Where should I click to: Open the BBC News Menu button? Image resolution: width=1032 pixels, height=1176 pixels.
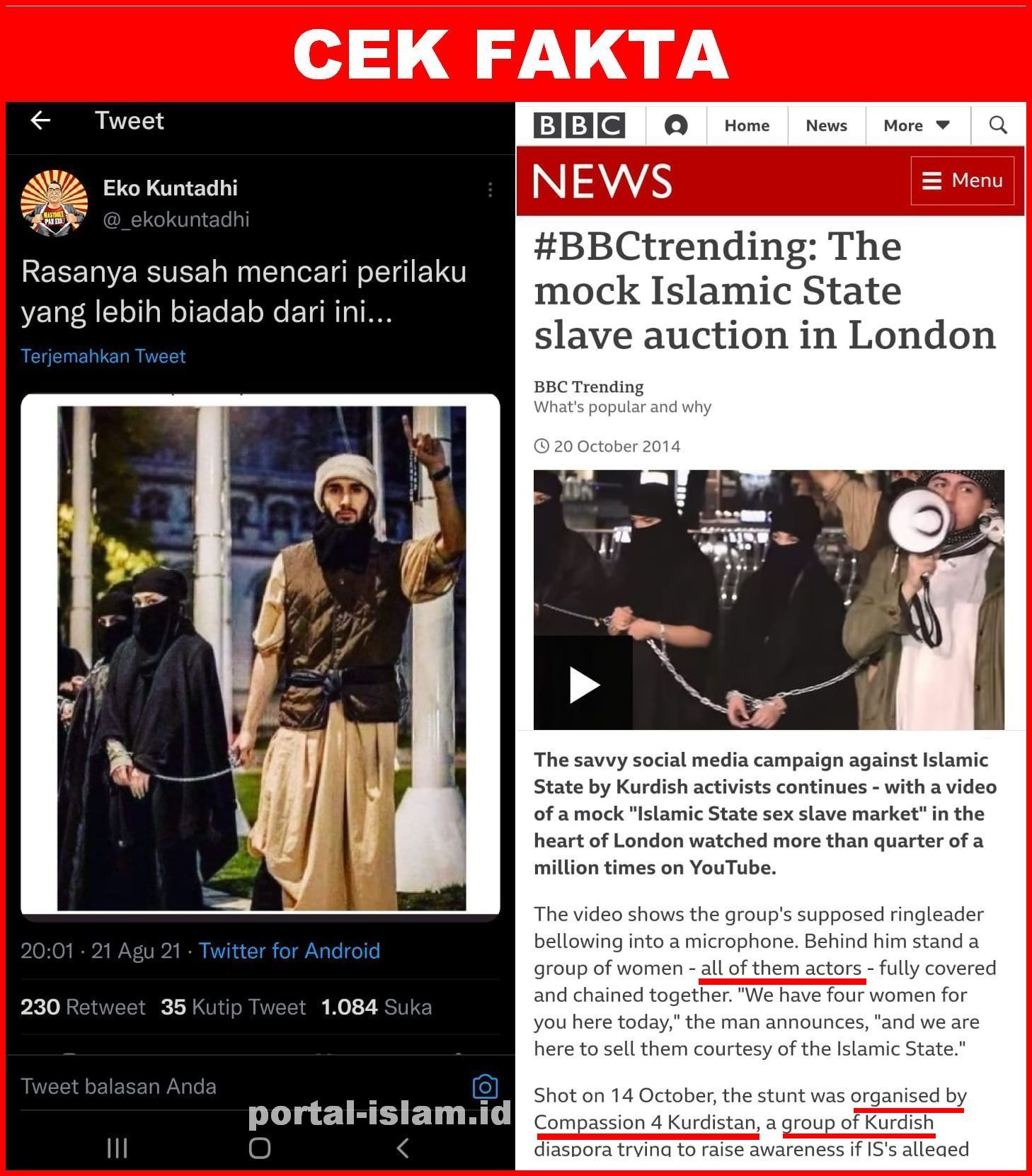pyautogui.click(x=962, y=181)
